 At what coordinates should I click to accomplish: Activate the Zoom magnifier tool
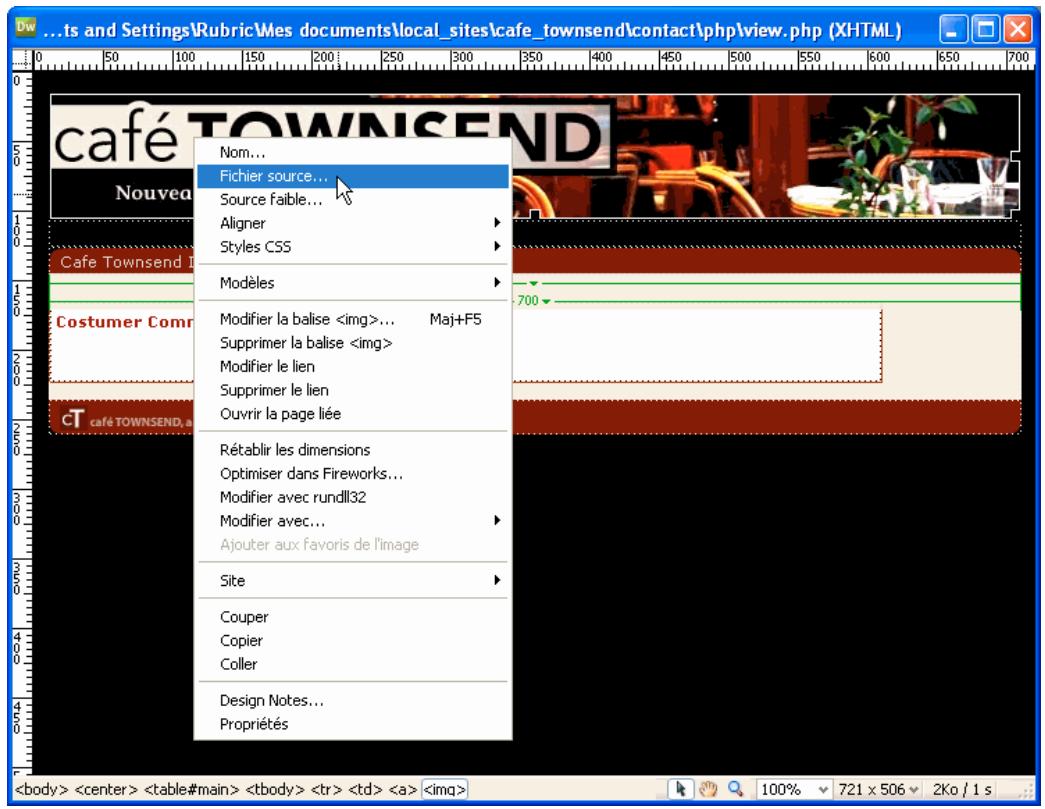tap(736, 789)
